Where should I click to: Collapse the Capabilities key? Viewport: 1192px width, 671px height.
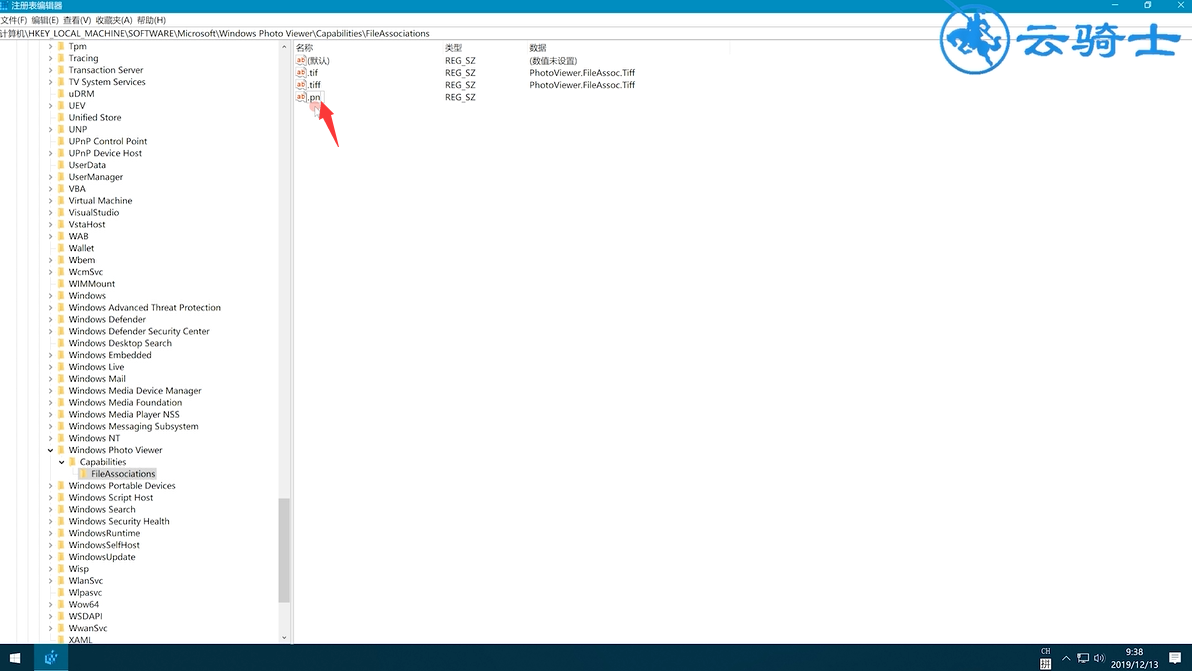[x=62, y=462]
